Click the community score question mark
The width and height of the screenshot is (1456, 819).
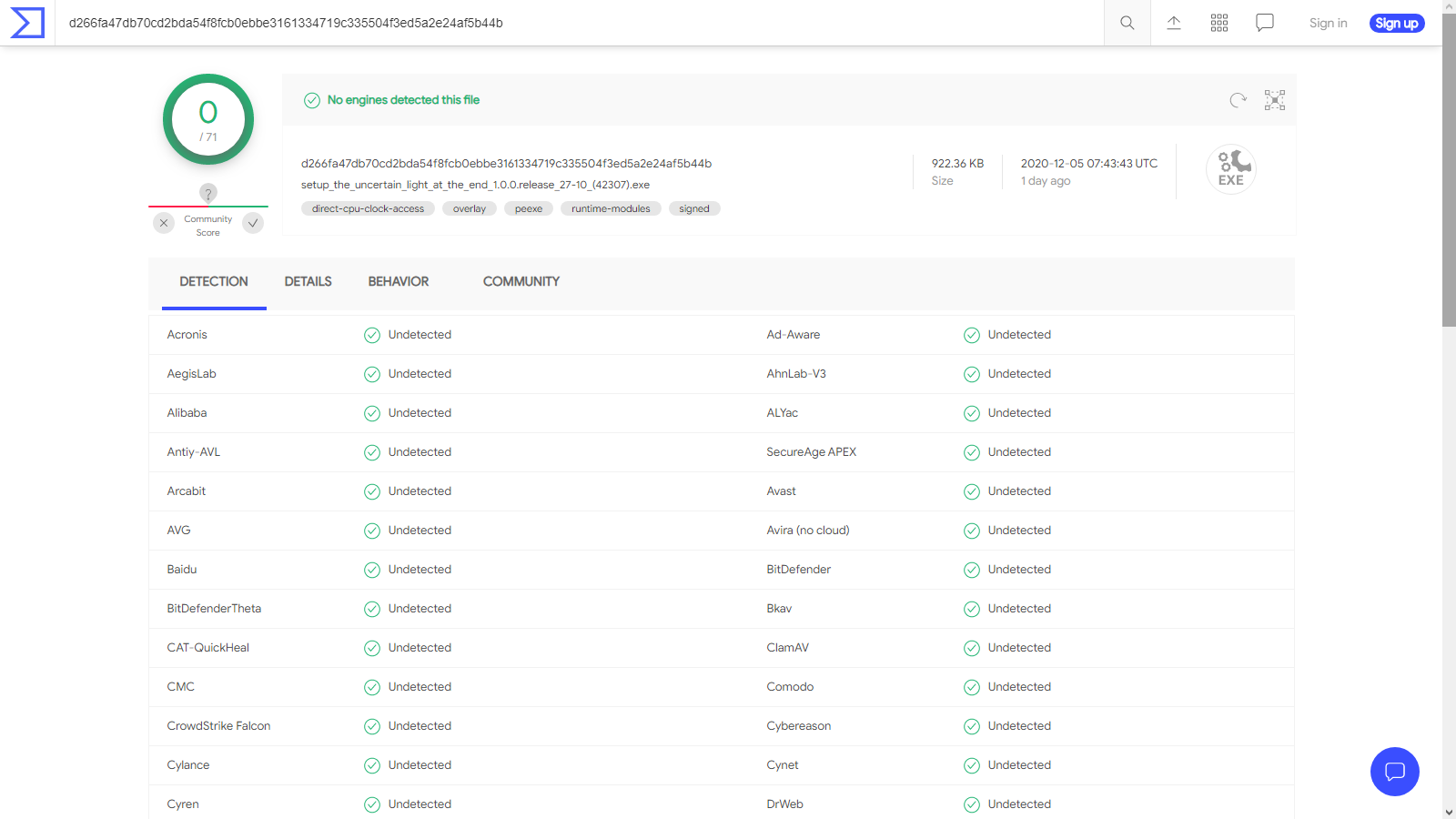208,193
